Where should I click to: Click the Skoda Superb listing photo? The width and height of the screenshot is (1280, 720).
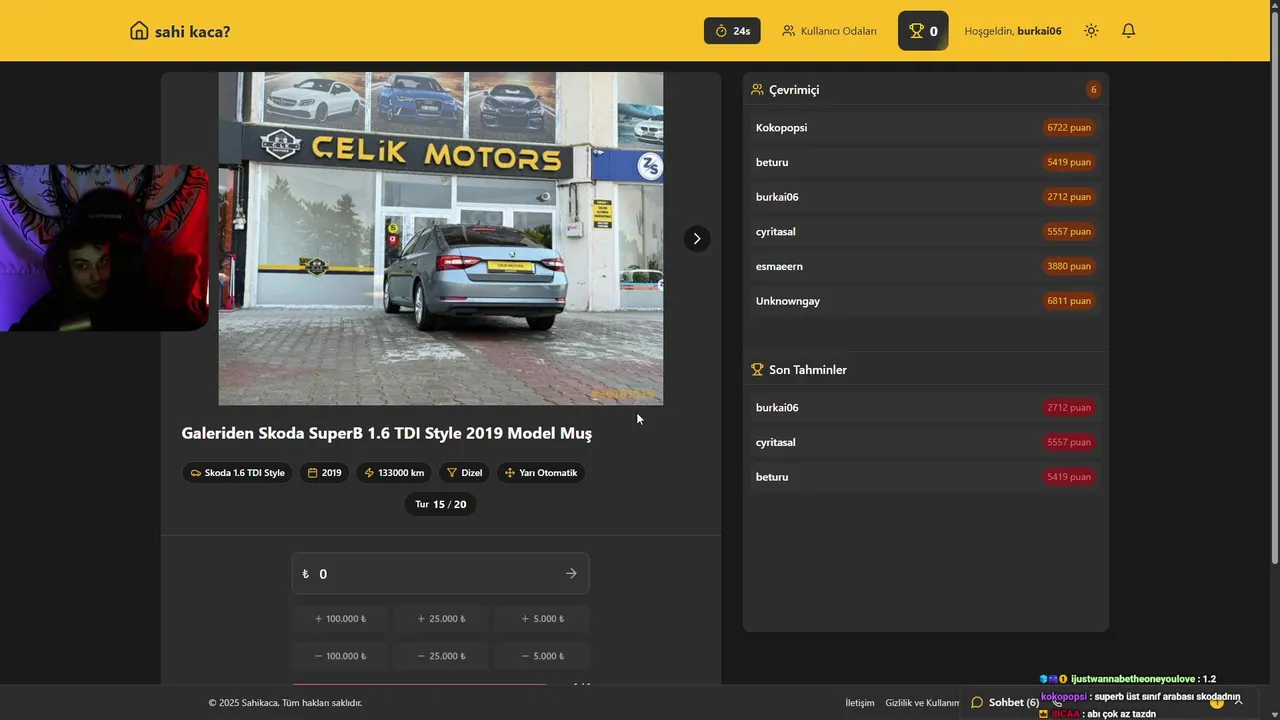[441, 238]
